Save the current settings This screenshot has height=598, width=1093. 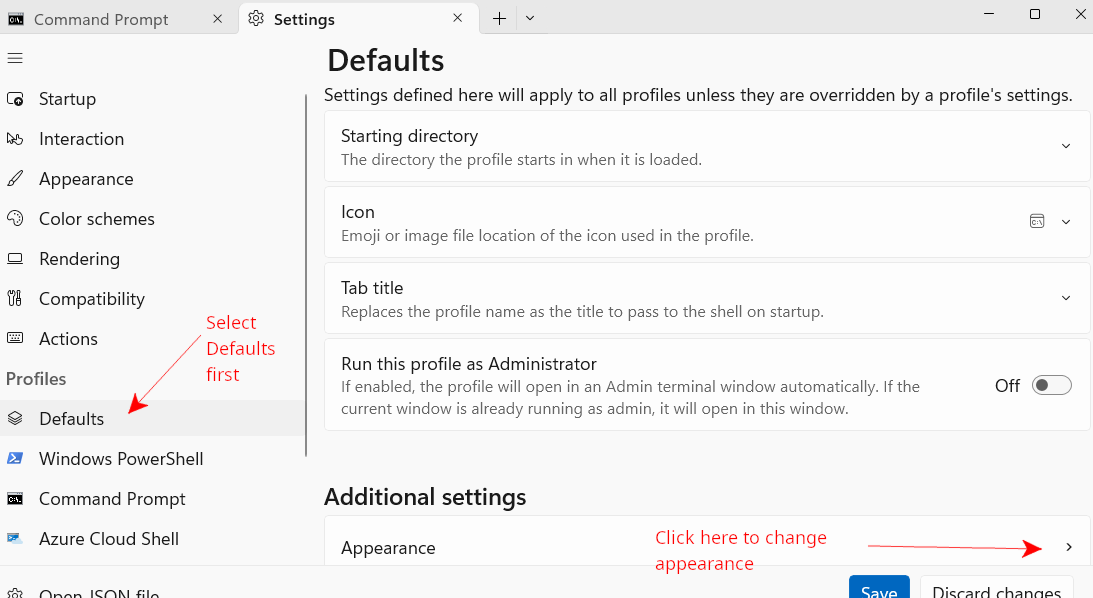[878, 590]
